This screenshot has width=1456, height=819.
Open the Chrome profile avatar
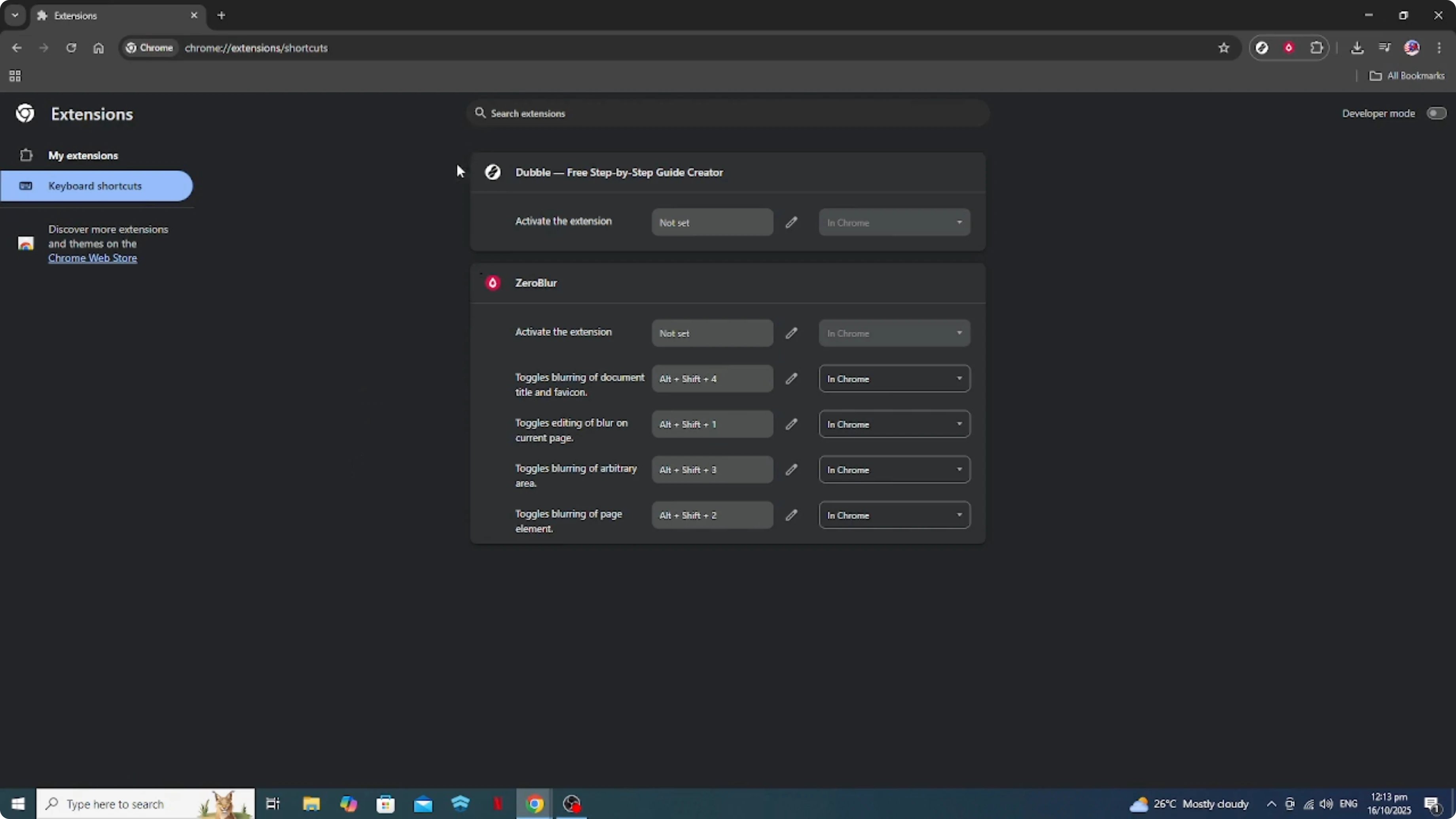pos(1411,47)
